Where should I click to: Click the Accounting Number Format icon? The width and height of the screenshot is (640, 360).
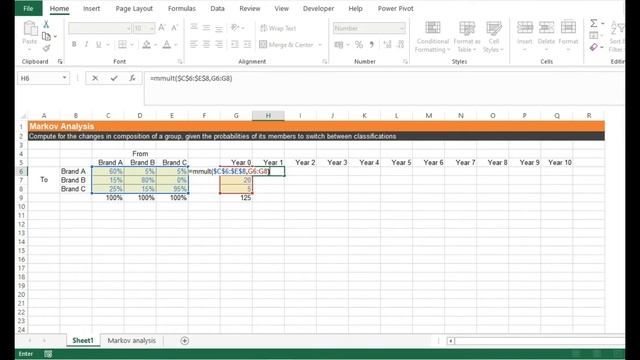coord(339,44)
